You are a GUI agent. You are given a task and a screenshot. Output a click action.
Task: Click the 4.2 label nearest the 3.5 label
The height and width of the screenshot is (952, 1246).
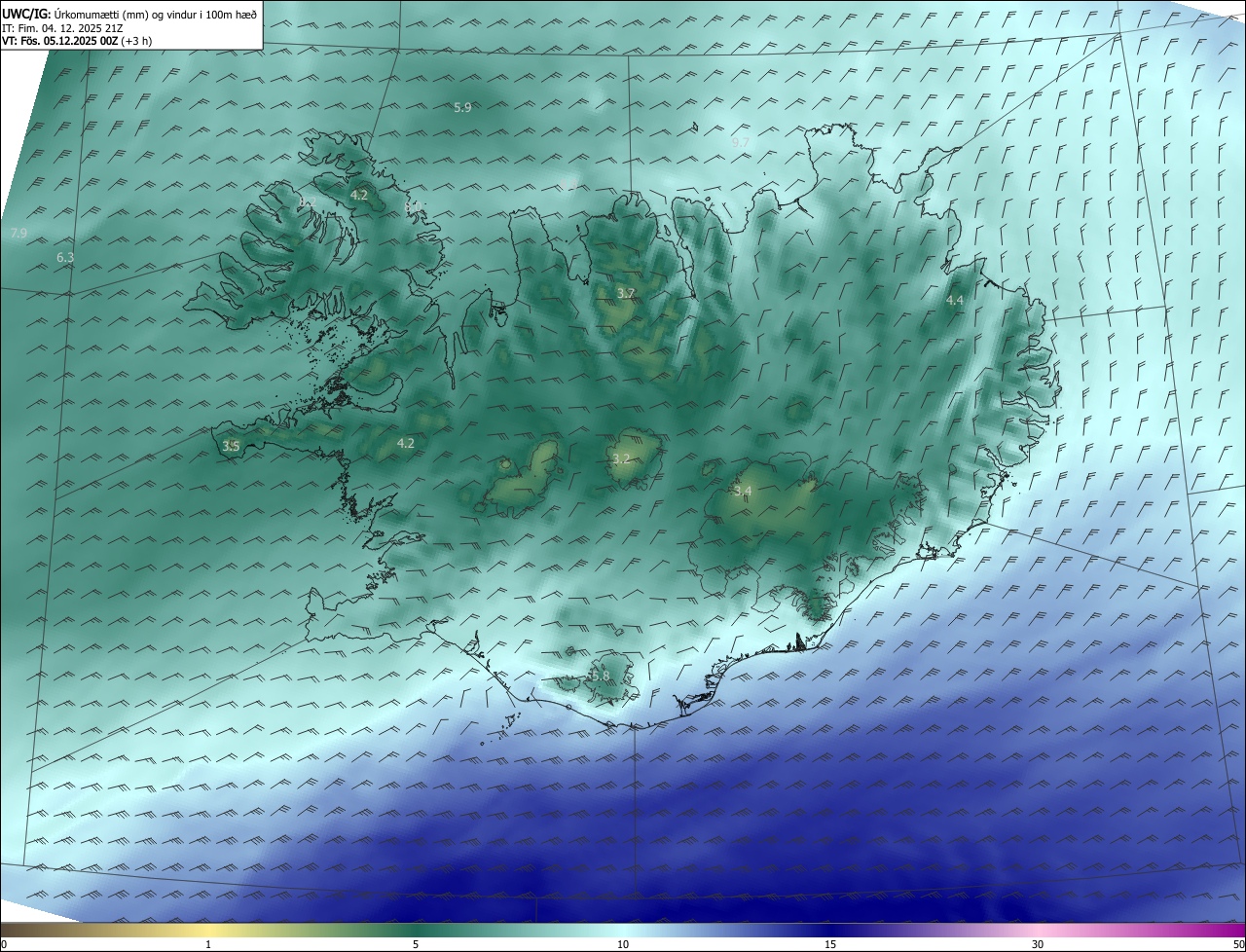pyautogui.click(x=406, y=443)
